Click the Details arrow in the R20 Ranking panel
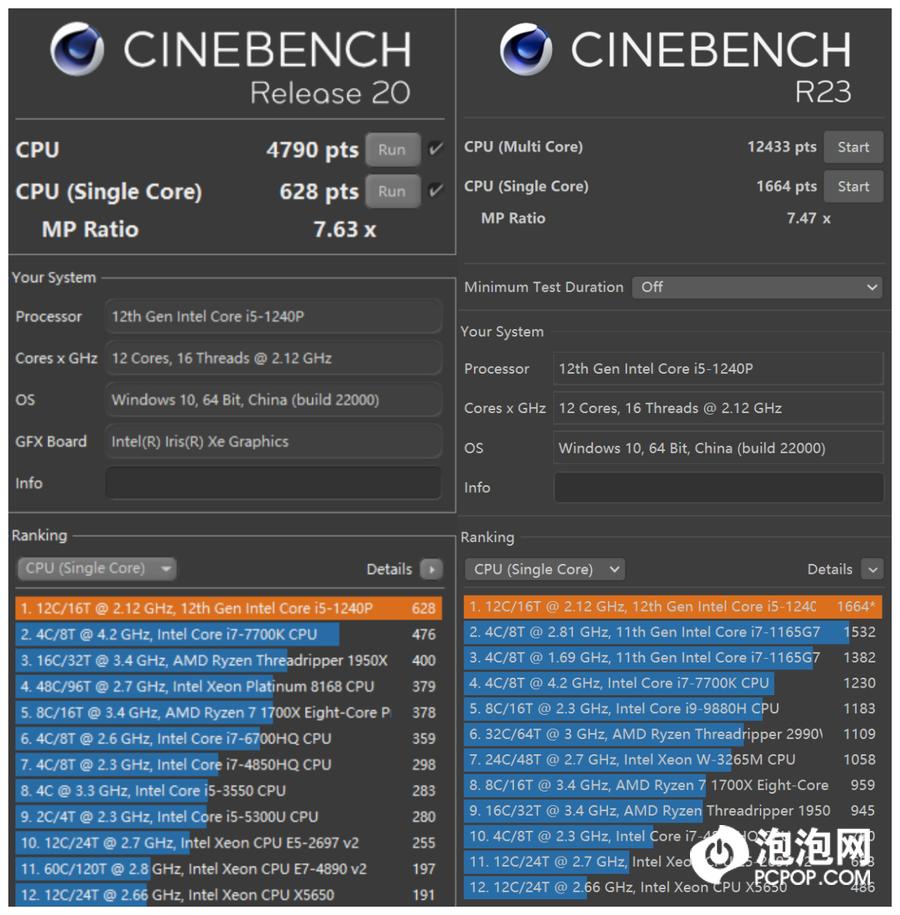The image size is (900, 915). point(429,569)
